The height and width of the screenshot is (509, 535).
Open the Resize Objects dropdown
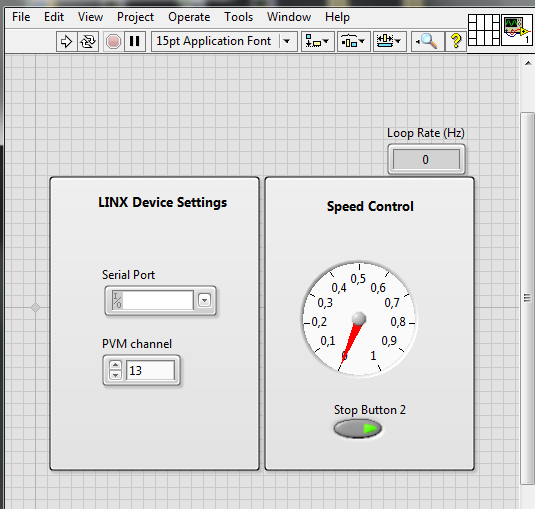point(389,42)
